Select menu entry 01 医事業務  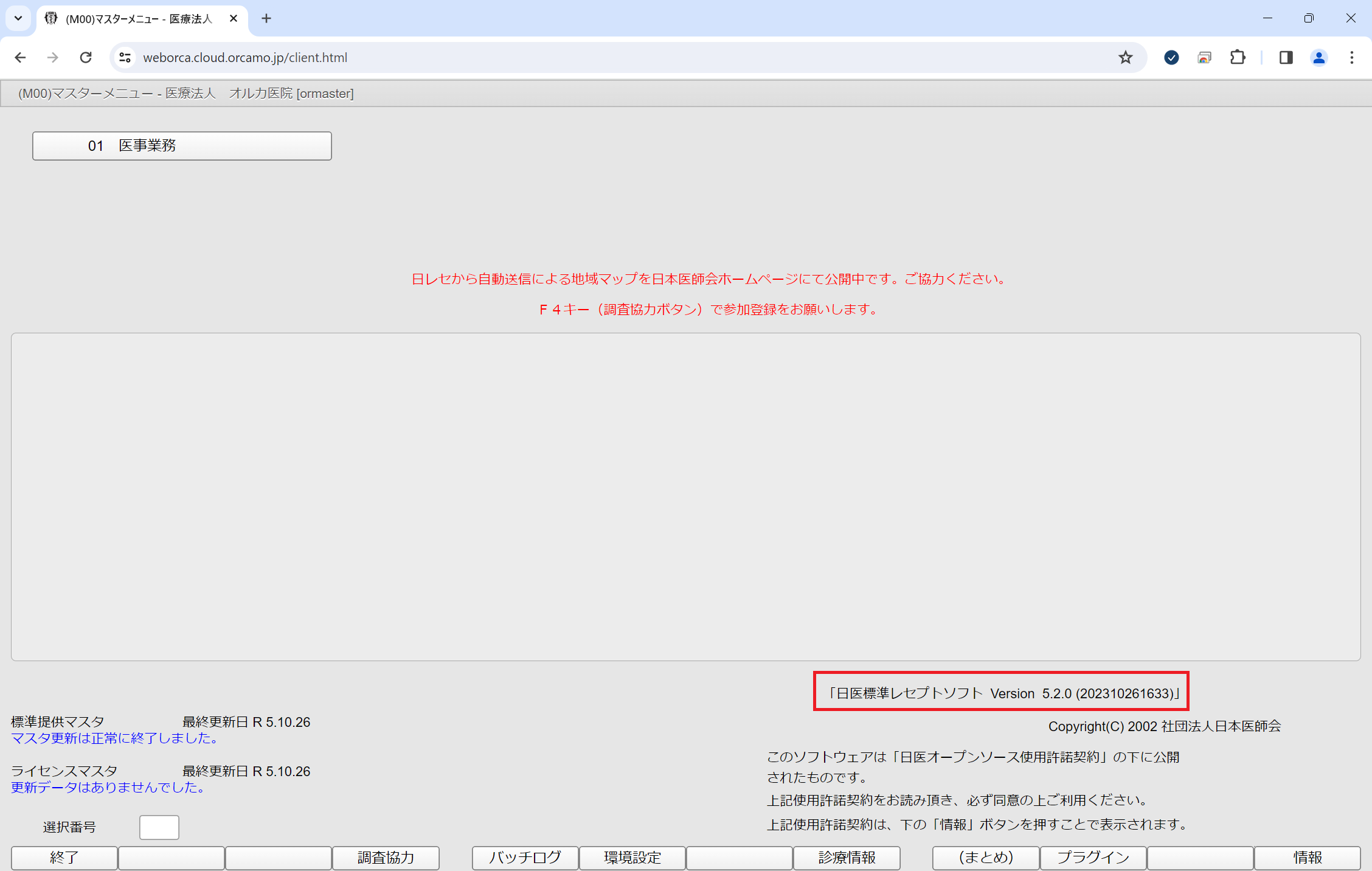(181, 146)
